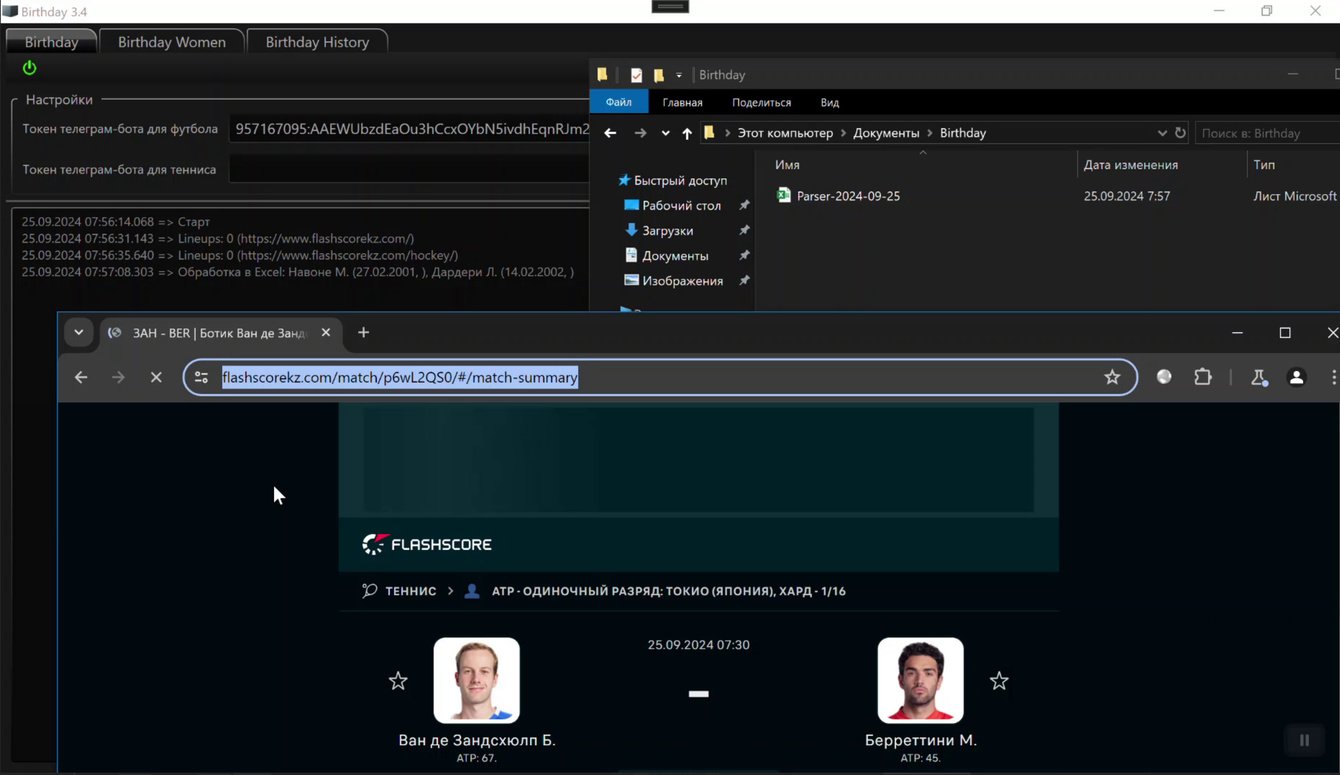Viewport: 1340px width, 775px height.
Task: Click the Birthday breadcrumb in Explorer address bar
Action: coord(963,133)
